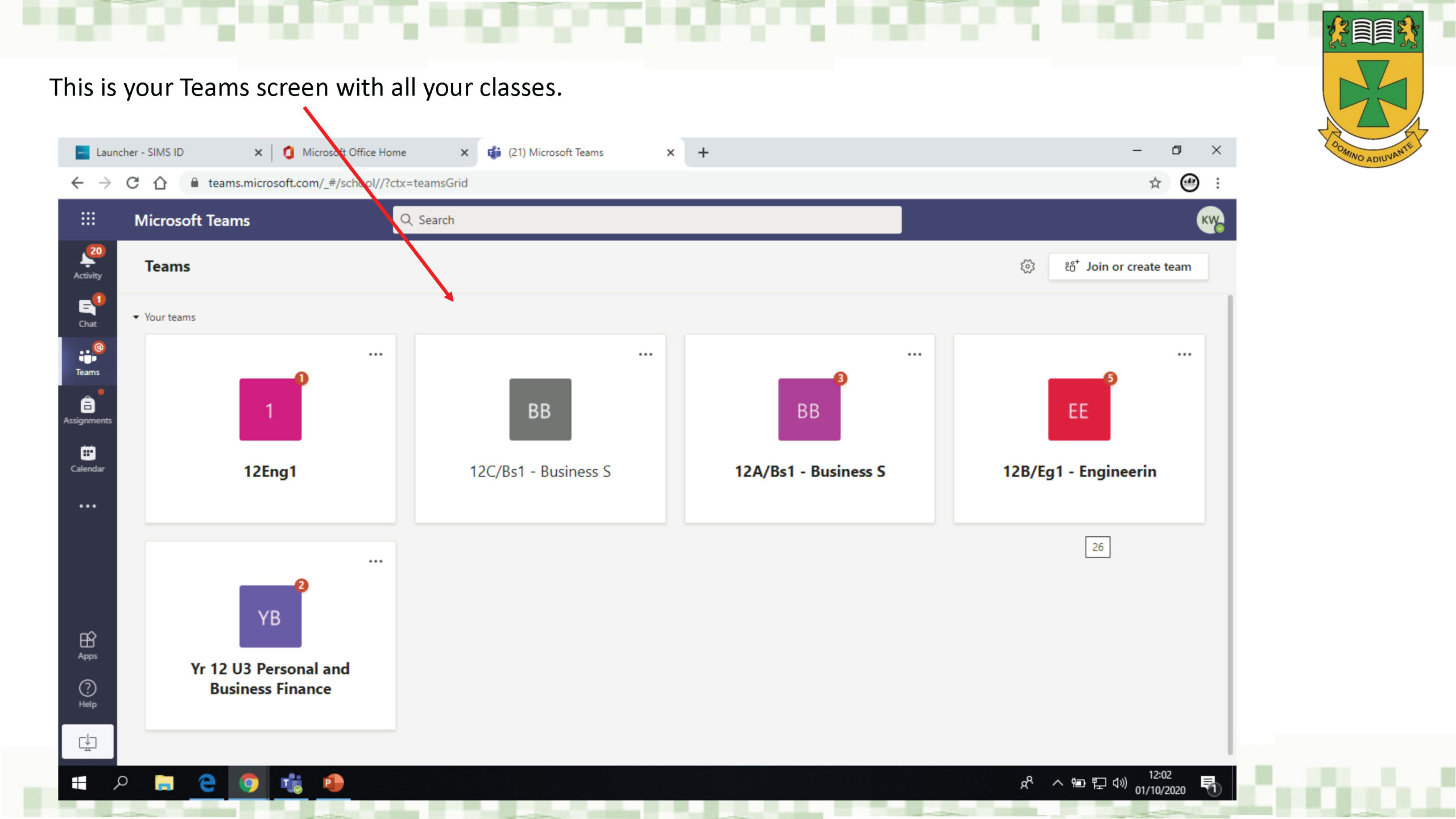1456x819 pixels.
Task: Open Yr 12 U3 Personal and Business Finance
Action: pos(271,636)
